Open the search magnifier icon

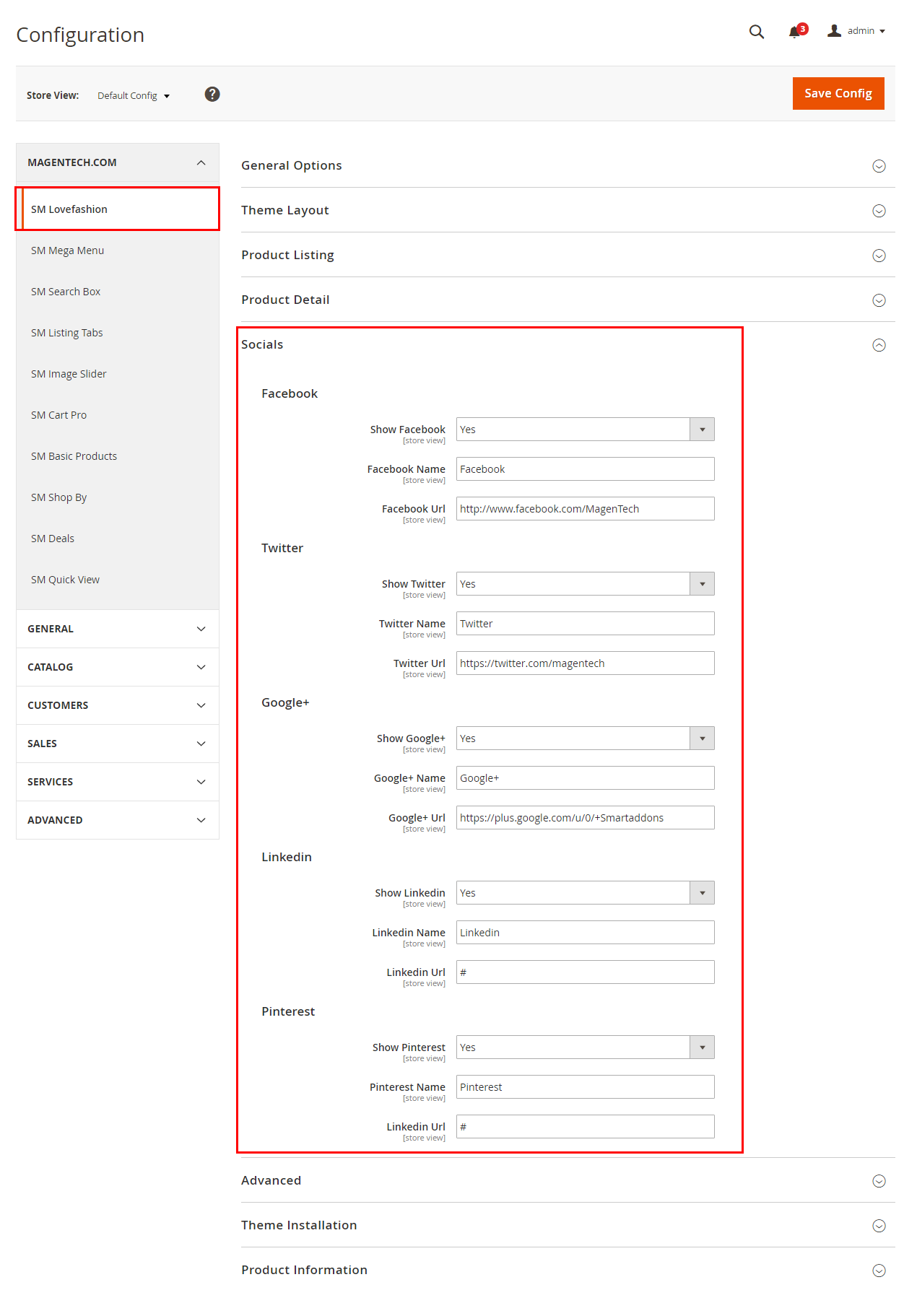tap(756, 32)
